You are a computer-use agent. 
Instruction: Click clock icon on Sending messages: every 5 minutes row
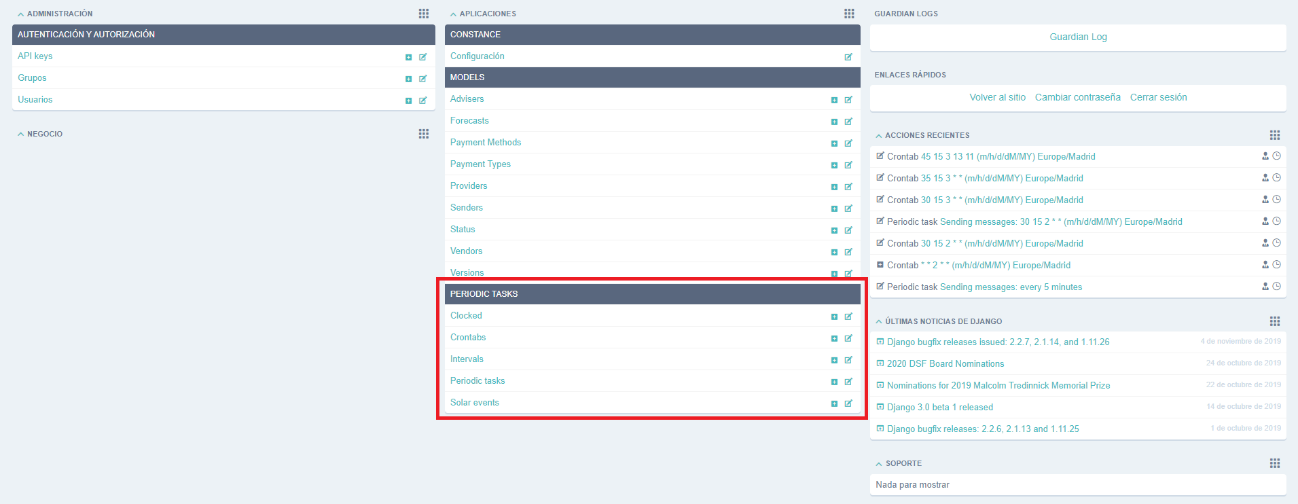[1277, 287]
